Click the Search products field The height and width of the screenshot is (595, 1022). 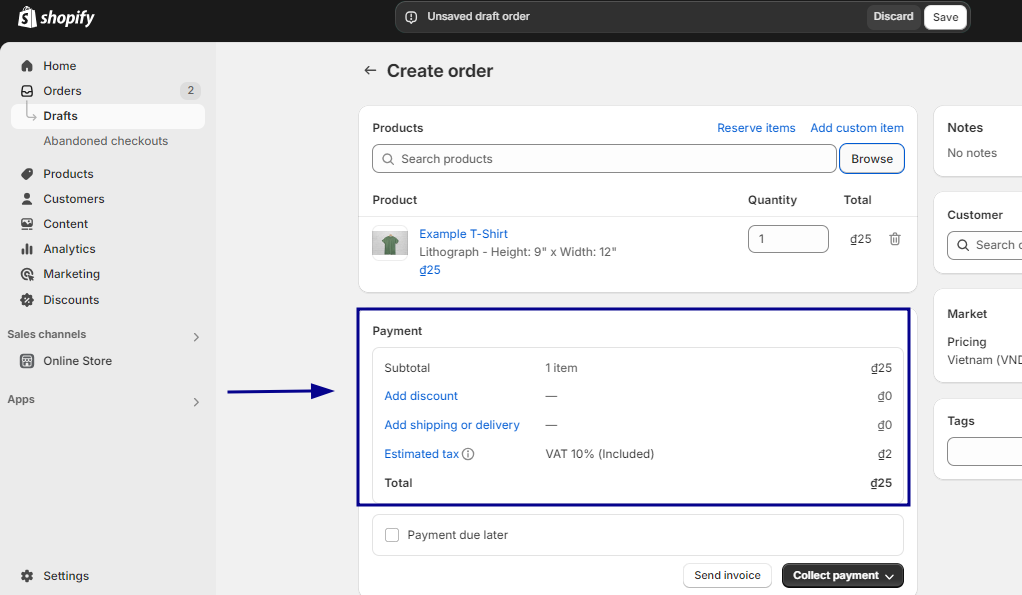point(604,159)
